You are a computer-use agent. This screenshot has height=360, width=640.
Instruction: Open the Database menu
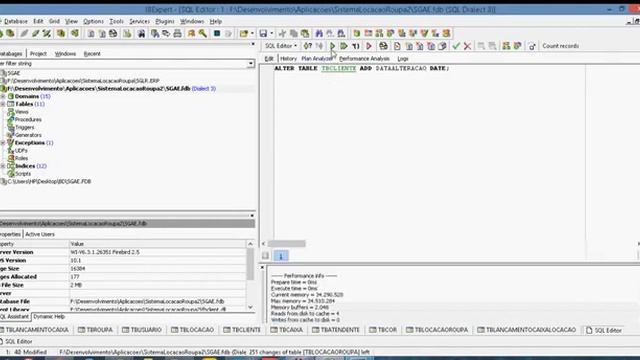click(16, 21)
